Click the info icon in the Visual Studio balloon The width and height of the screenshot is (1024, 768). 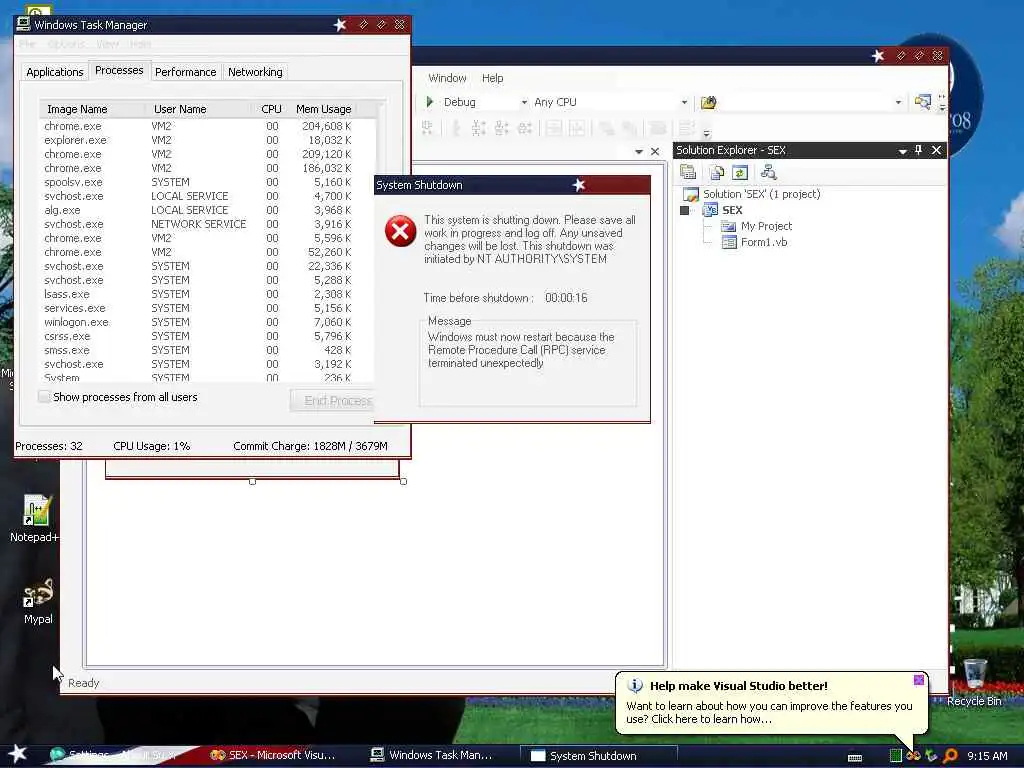(635, 686)
